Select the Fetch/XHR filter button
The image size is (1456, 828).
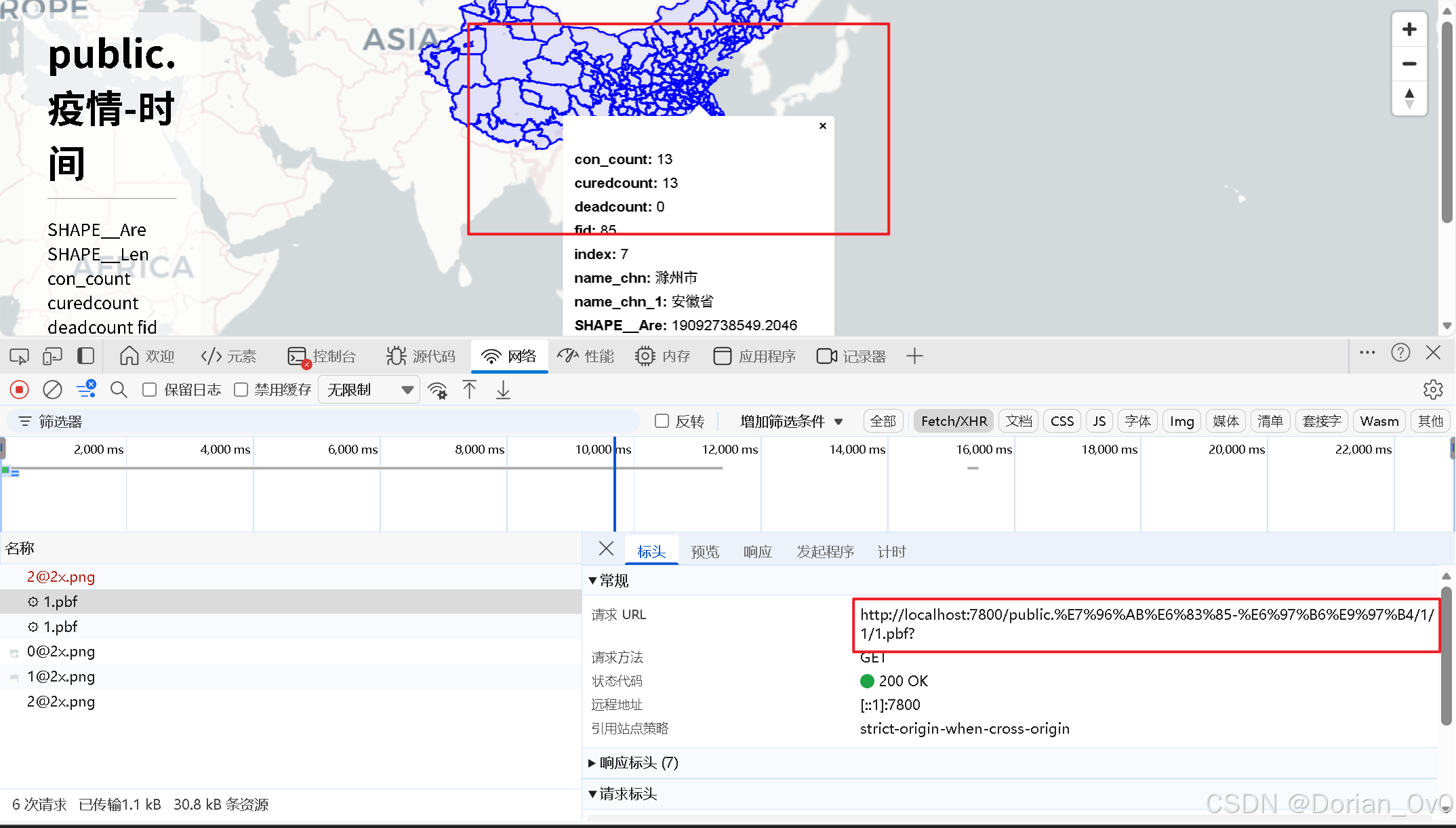pos(953,421)
